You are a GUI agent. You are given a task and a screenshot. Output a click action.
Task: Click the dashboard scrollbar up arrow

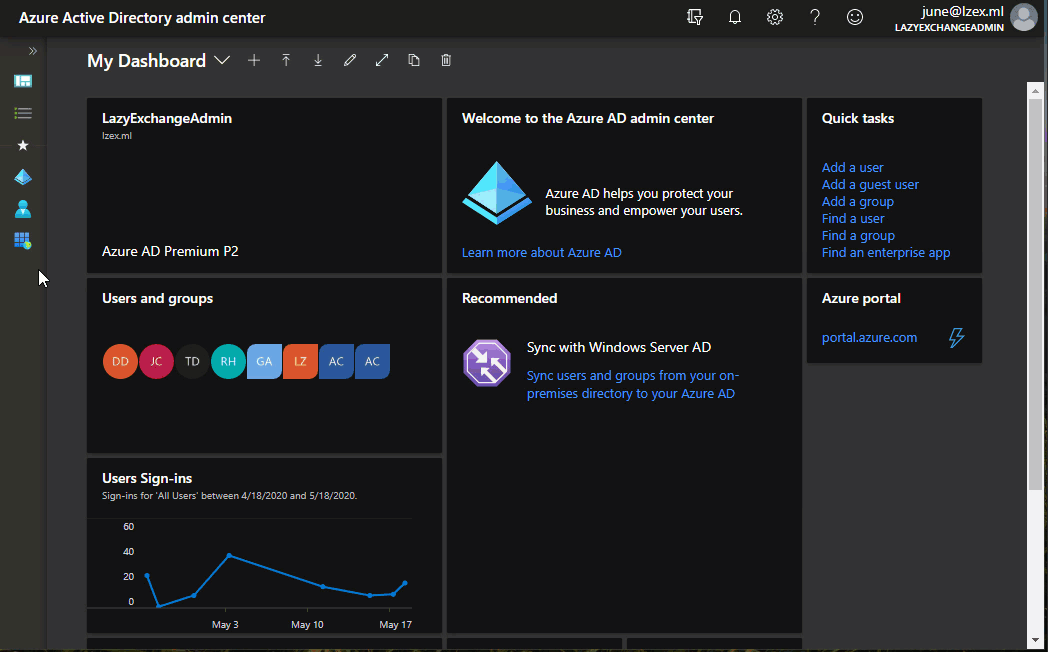1035,91
